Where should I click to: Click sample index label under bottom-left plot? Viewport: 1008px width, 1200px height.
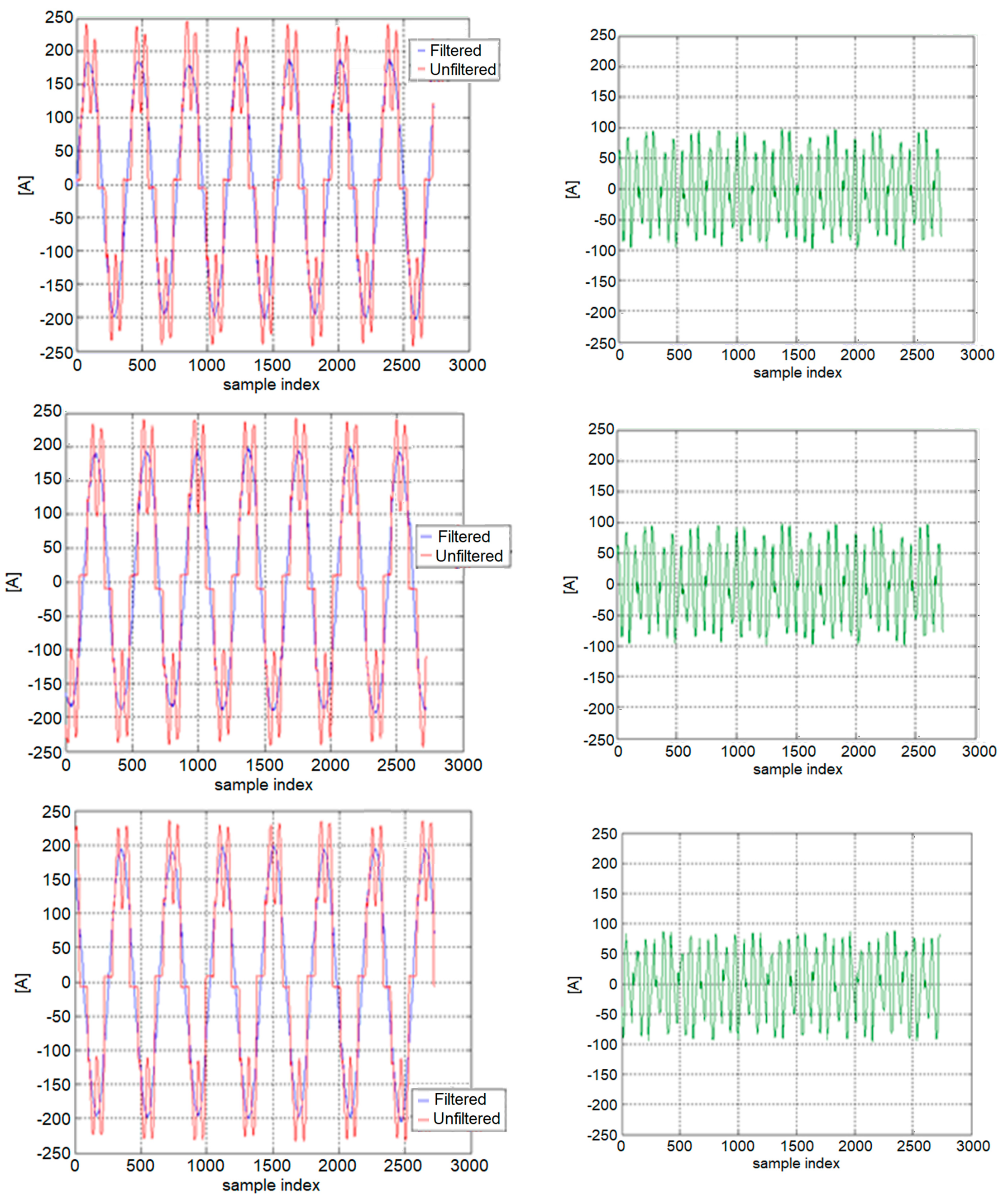point(270,1185)
